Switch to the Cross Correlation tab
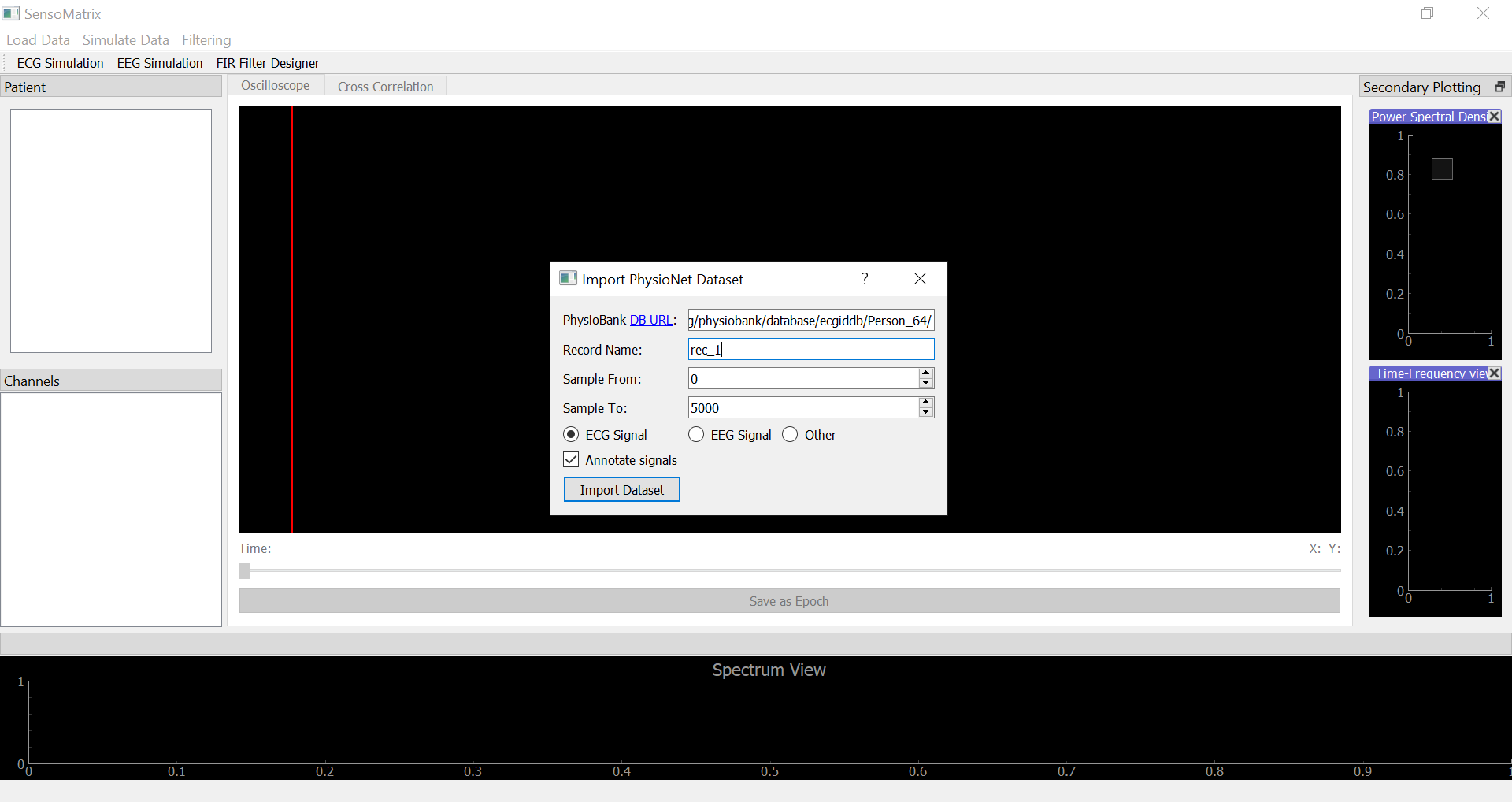Image resolution: width=1512 pixels, height=802 pixels. pyautogui.click(x=385, y=87)
